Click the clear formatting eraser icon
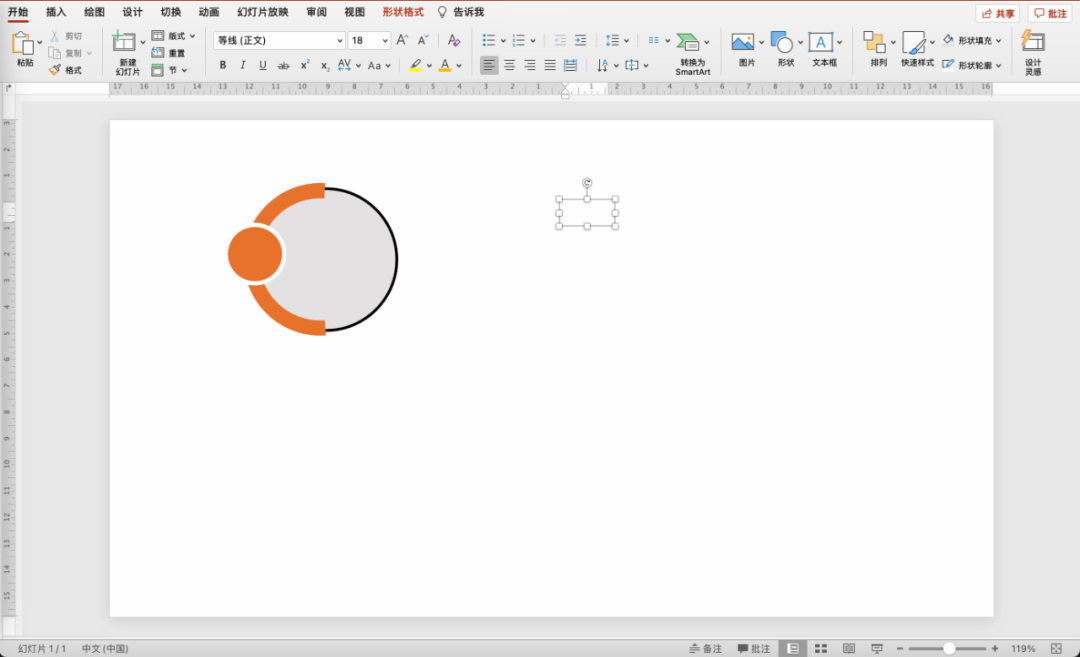The height and width of the screenshot is (657, 1080). [453, 41]
